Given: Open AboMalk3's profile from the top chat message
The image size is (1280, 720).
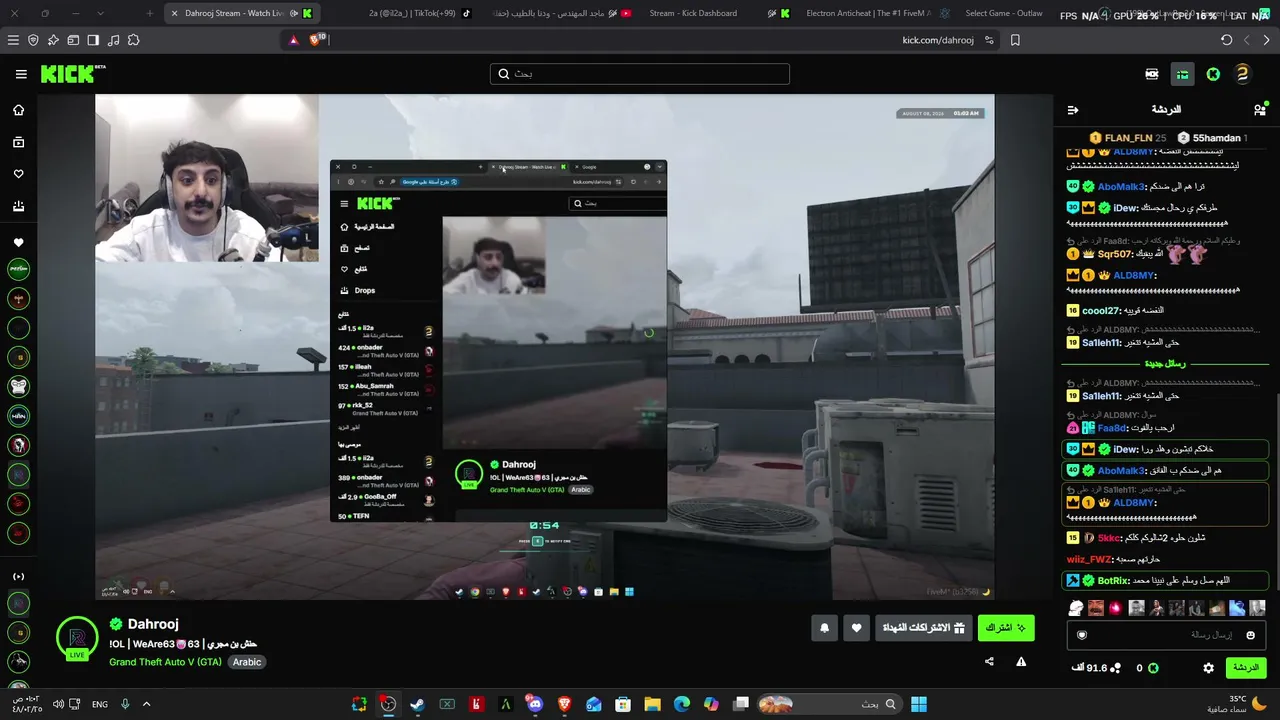Looking at the screenshot, I should coord(1120,187).
